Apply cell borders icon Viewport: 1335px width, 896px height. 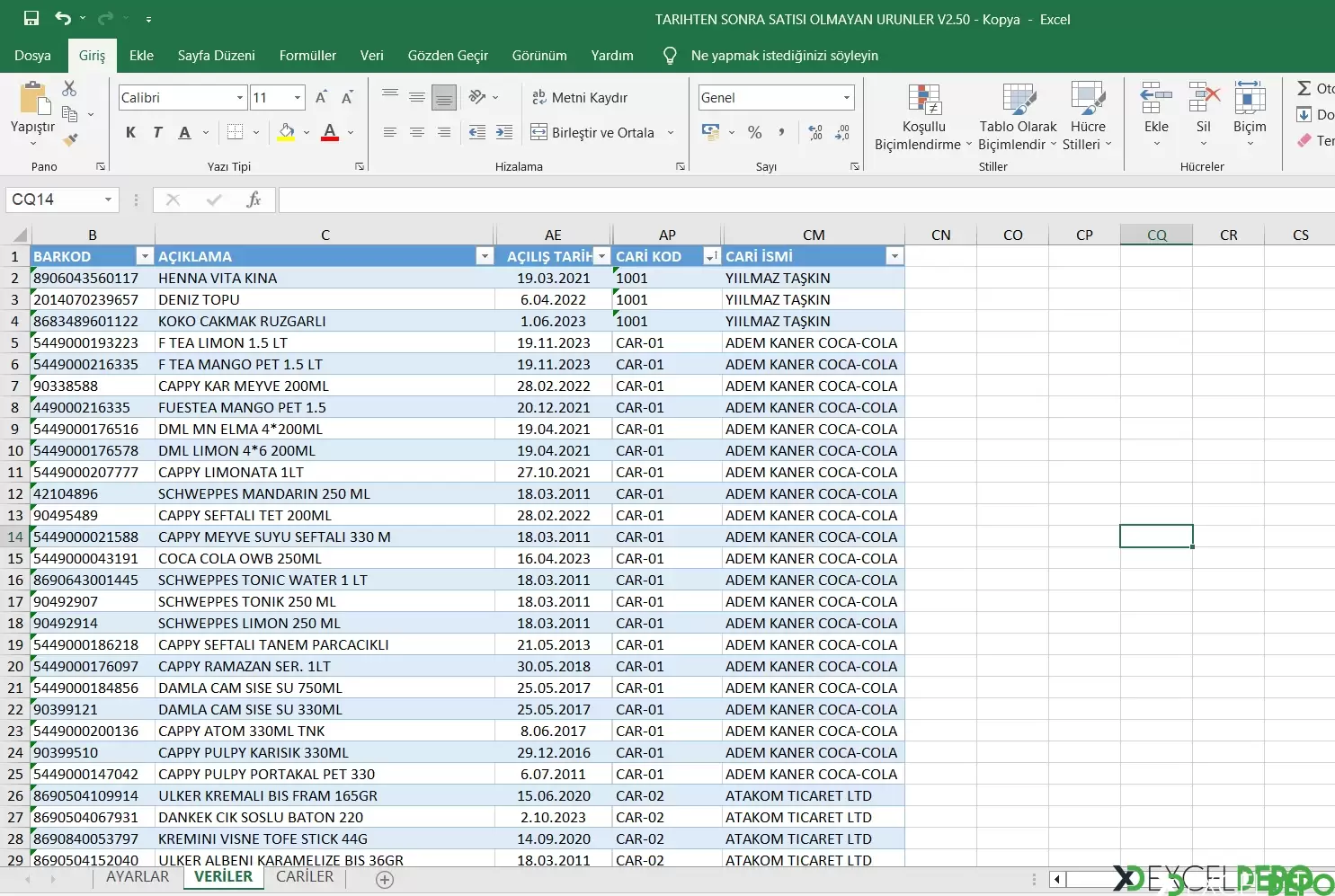click(236, 132)
